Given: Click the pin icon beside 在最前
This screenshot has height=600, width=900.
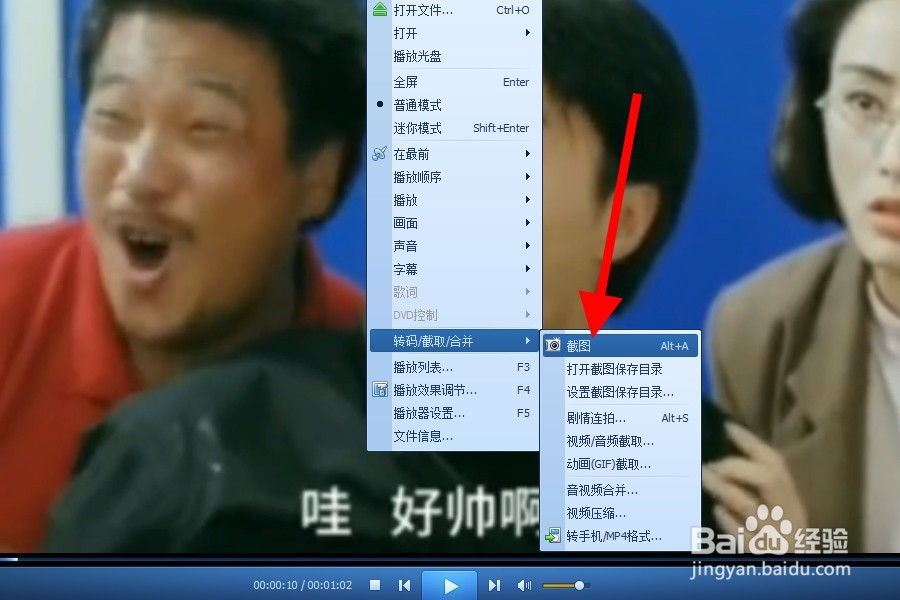Looking at the screenshot, I should pyautogui.click(x=379, y=154).
